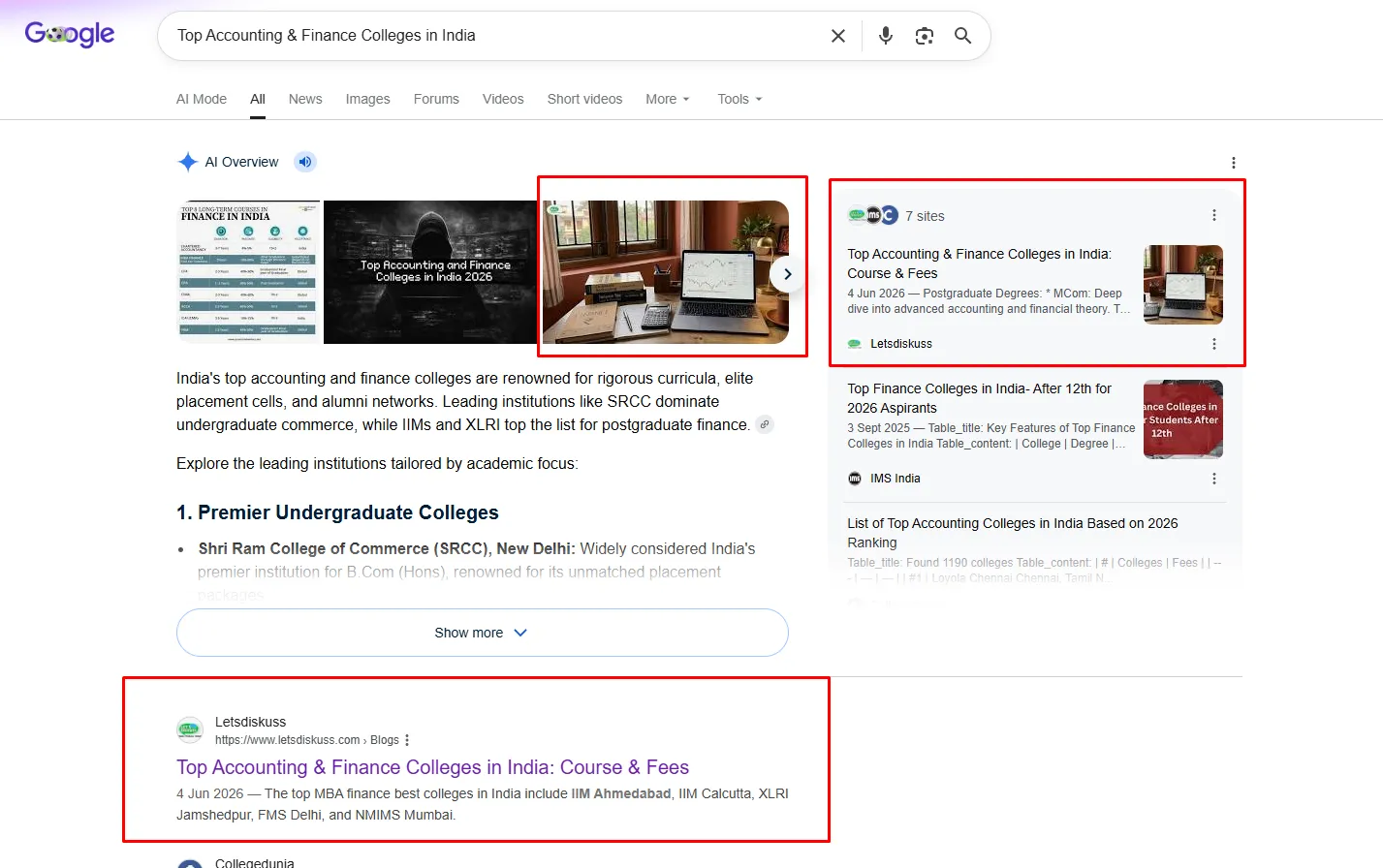
Task: Select the All results tab
Action: click(x=258, y=99)
